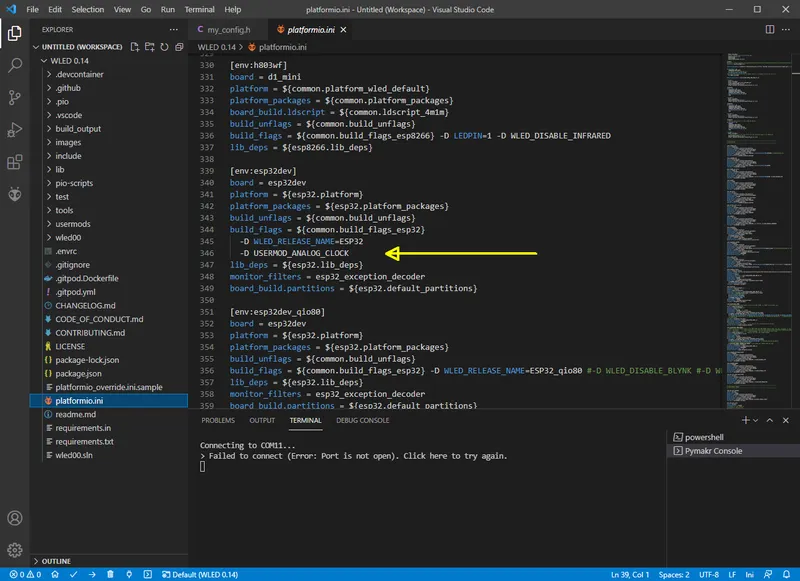Close the platformio.ini editor tab

[x=343, y=30]
